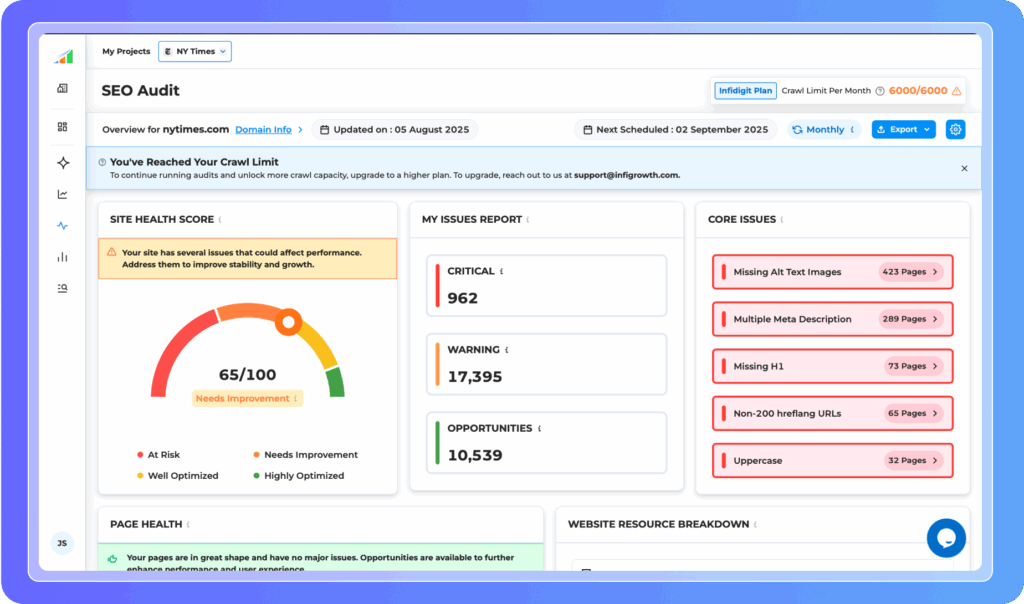Click the search list icon in sidebar
This screenshot has width=1024, height=604.
[x=63, y=288]
